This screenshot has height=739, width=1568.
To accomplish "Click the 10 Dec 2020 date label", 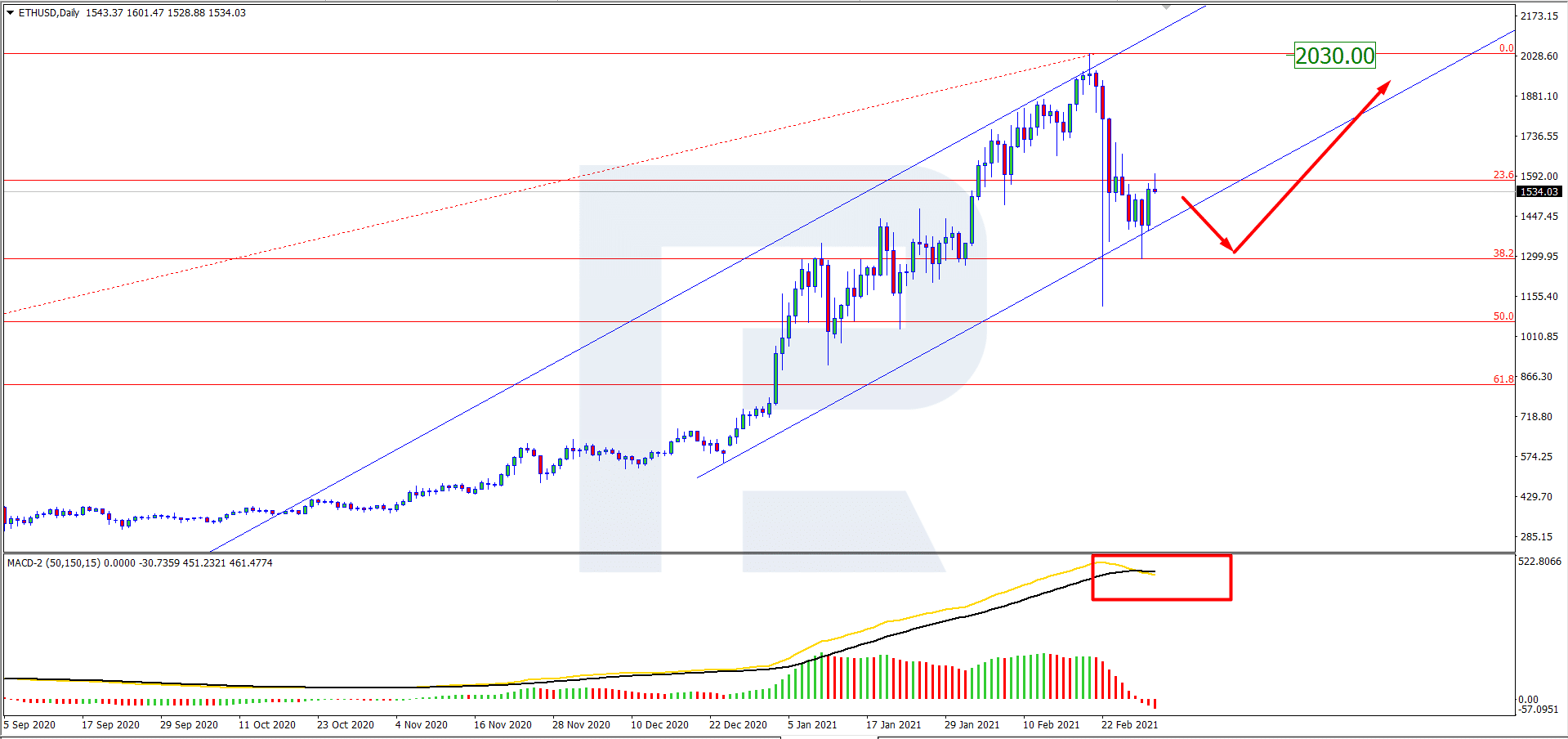I will 659,725.
